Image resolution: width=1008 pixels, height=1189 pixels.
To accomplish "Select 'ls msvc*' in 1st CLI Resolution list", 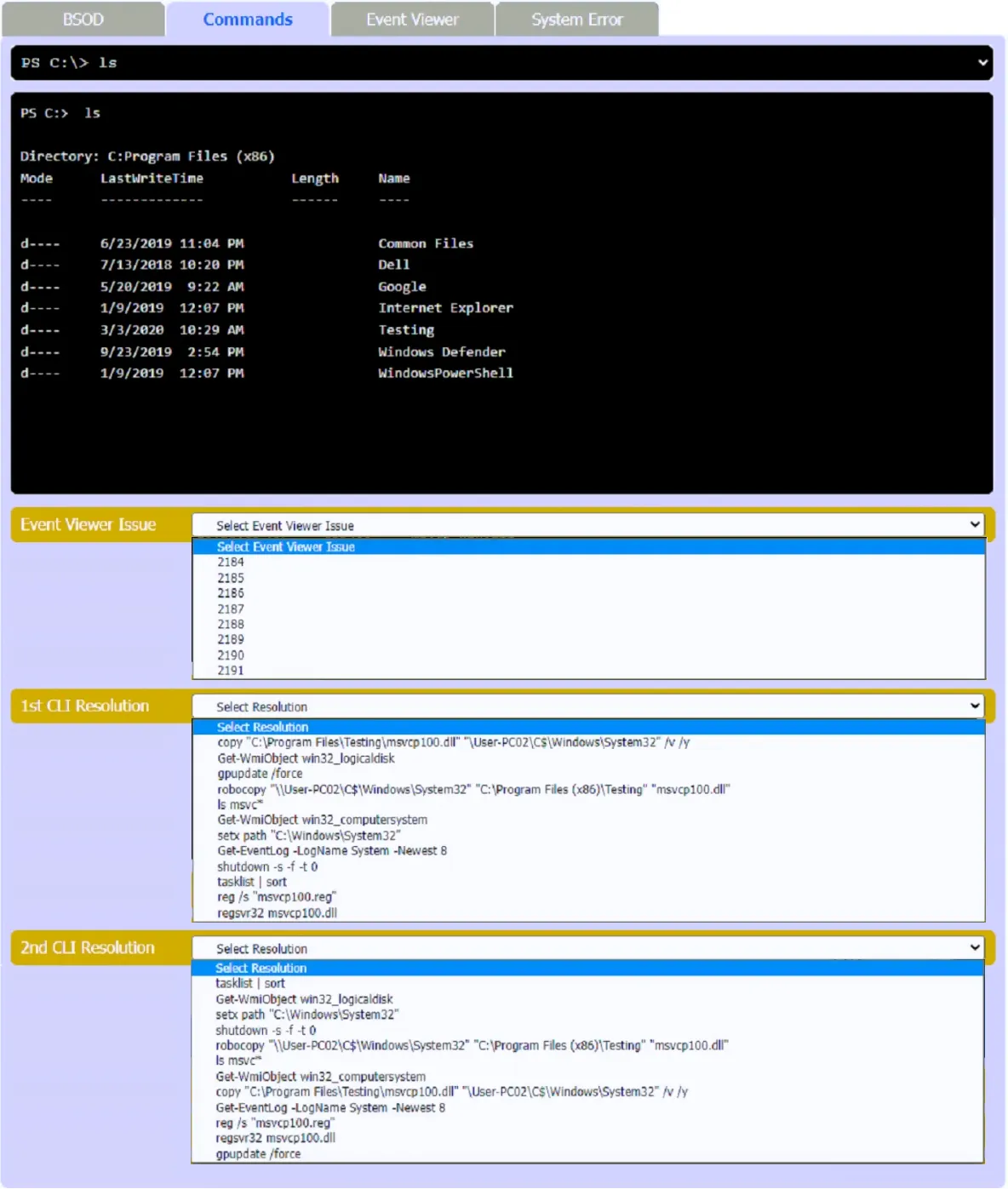I will pos(588,804).
